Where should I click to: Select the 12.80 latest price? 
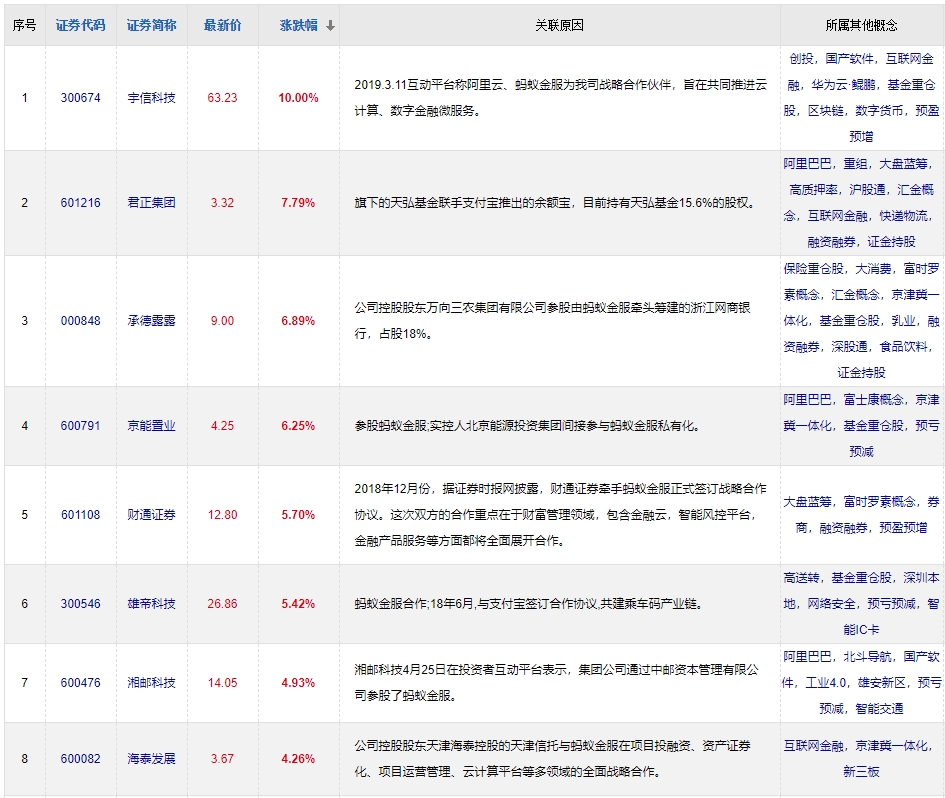(x=222, y=515)
